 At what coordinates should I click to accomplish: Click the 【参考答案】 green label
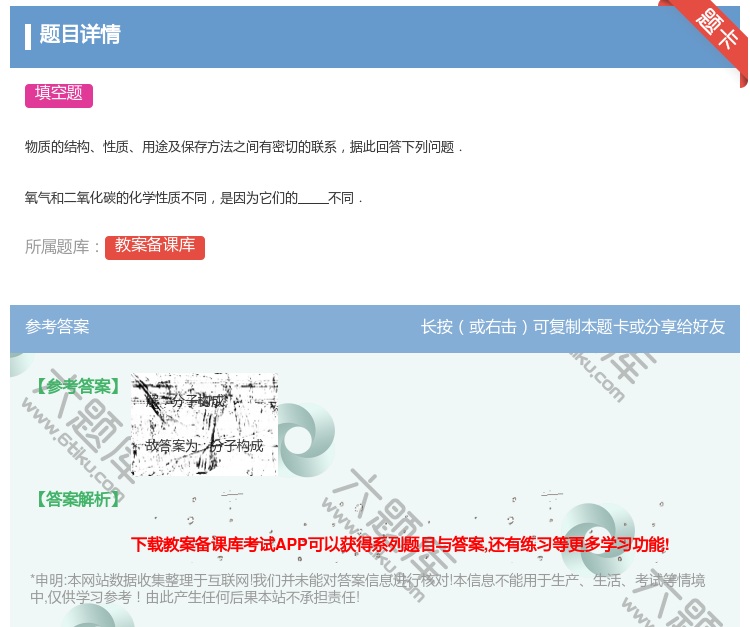point(78,386)
